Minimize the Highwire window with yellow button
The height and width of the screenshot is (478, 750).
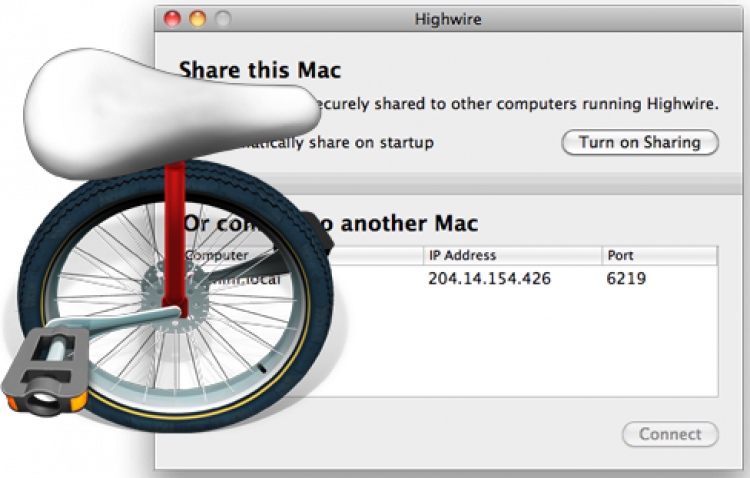click(198, 19)
